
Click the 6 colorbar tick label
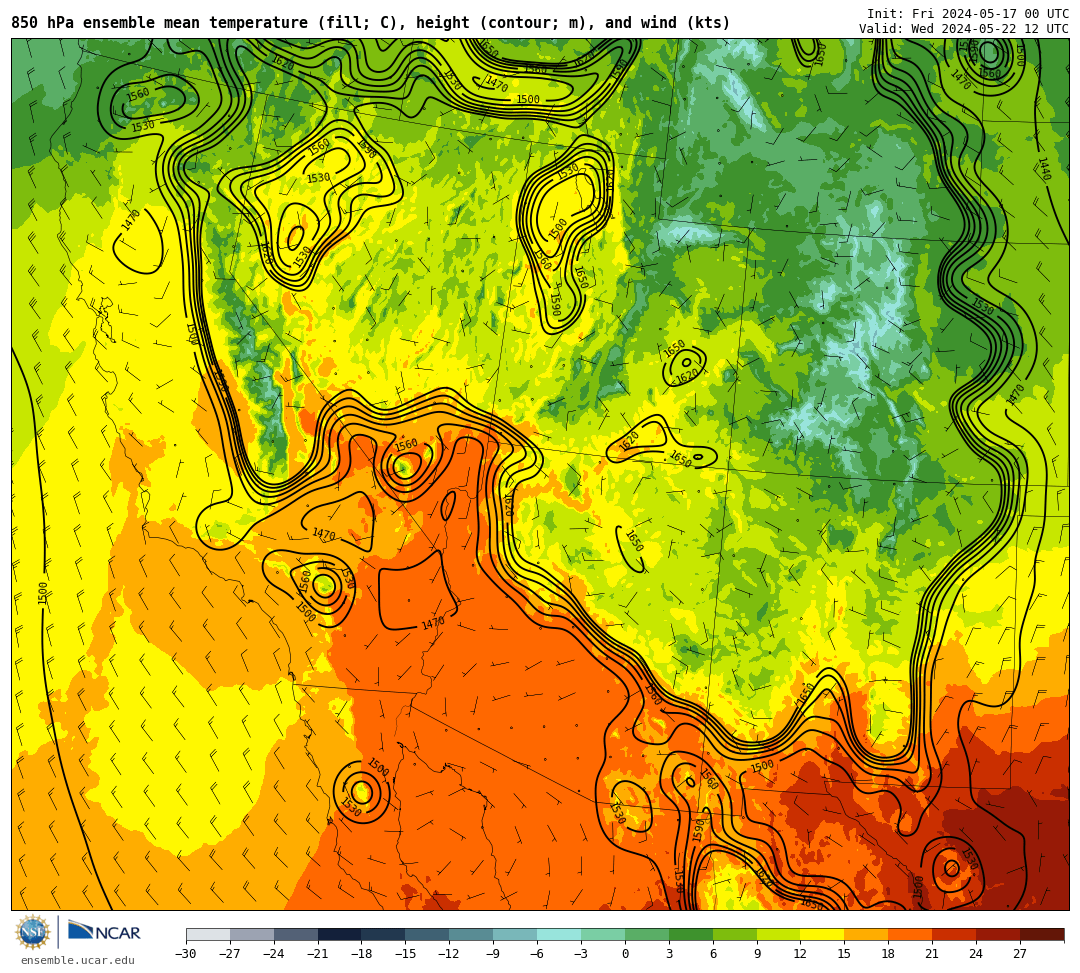pos(713,954)
